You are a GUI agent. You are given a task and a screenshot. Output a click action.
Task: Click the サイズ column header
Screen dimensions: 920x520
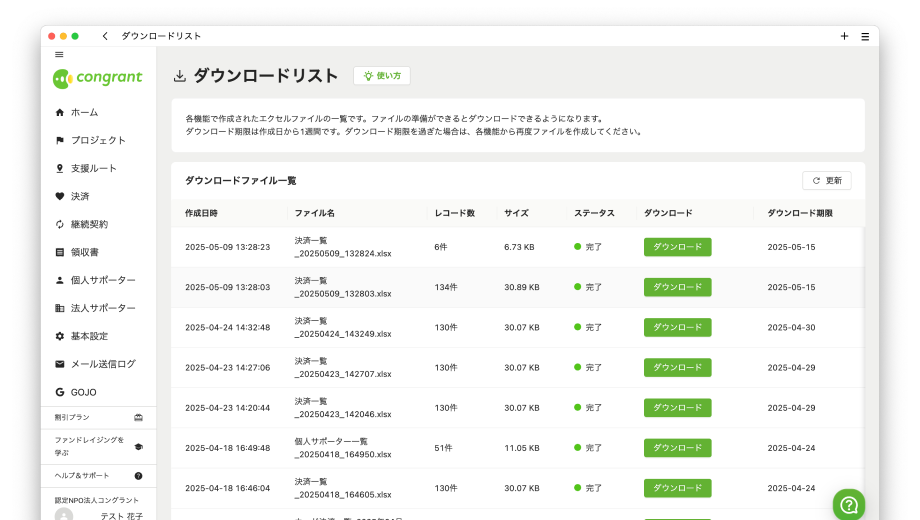516,213
